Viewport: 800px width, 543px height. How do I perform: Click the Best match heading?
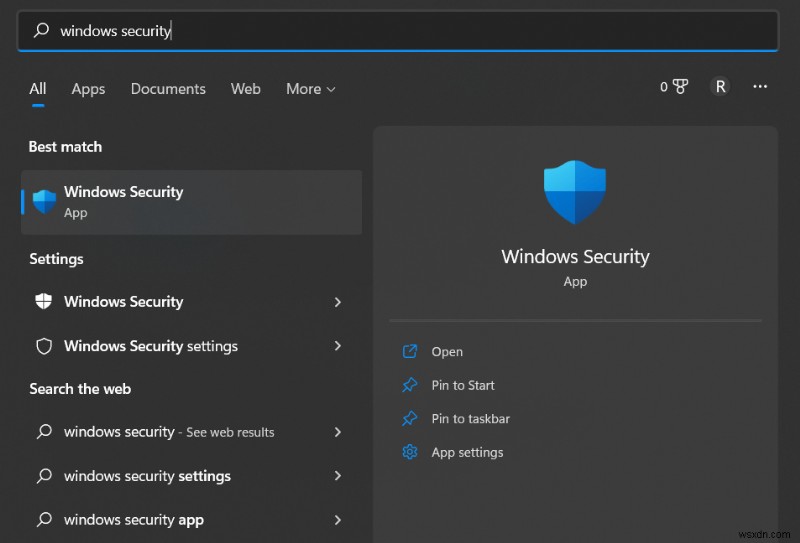(65, 147)
